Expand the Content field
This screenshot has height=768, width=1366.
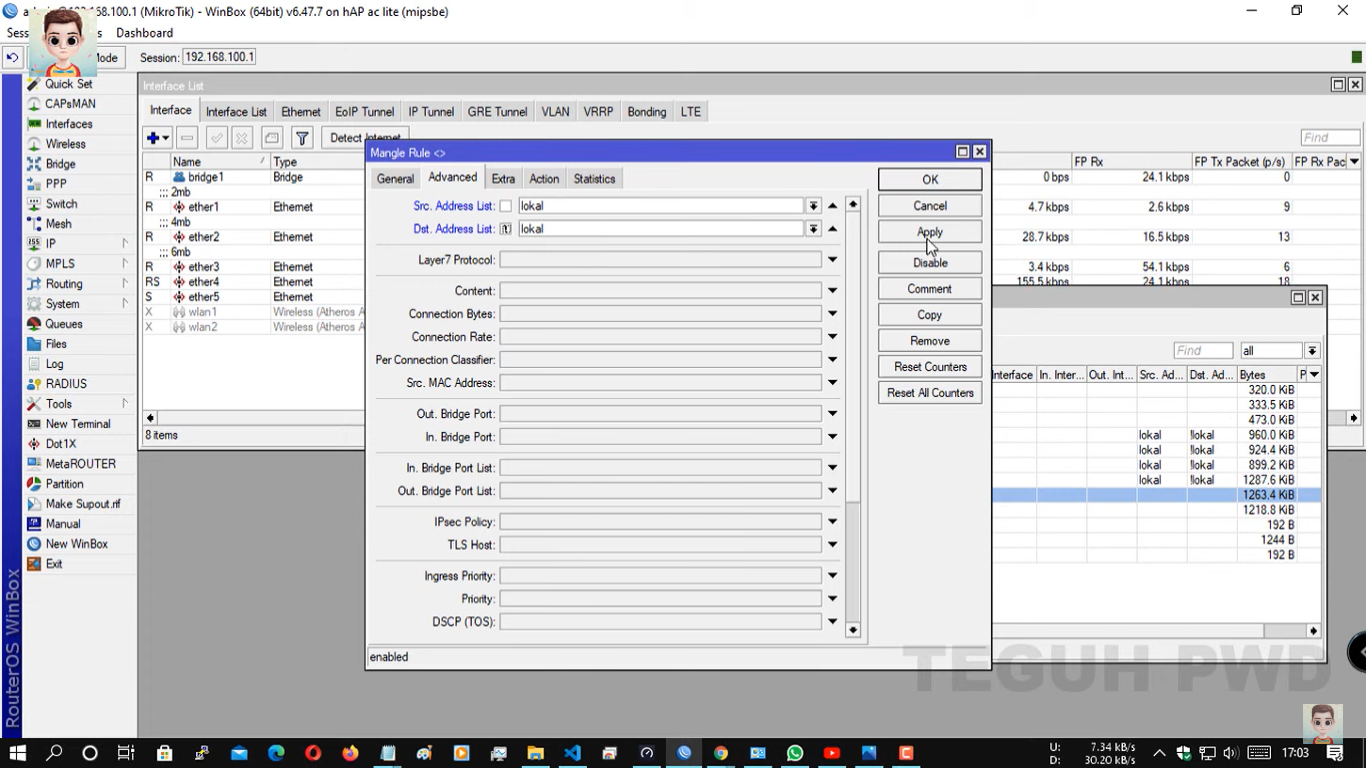click(832, 291)
